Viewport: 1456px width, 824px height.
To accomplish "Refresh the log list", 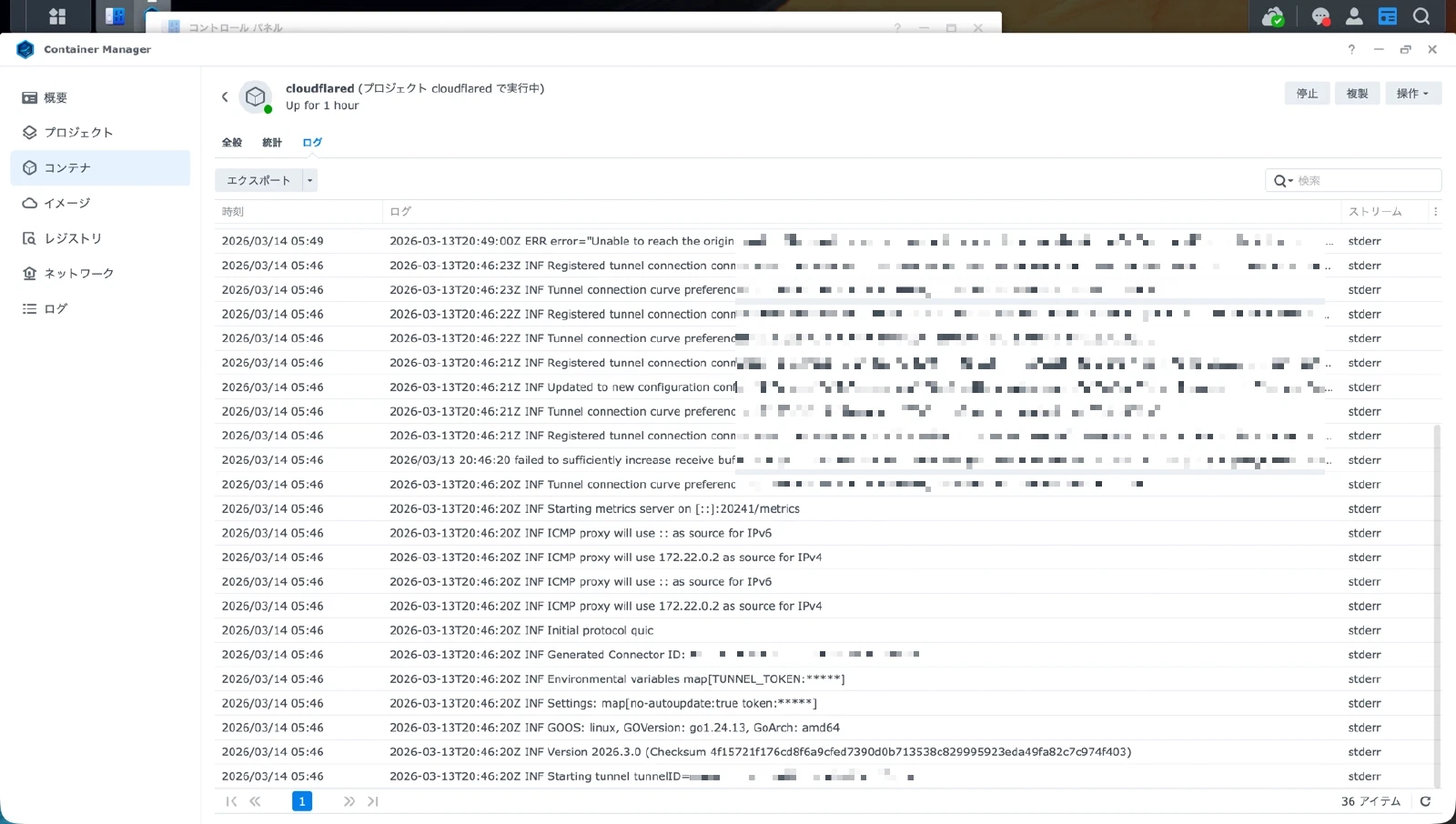I will tap(1426, 801).
